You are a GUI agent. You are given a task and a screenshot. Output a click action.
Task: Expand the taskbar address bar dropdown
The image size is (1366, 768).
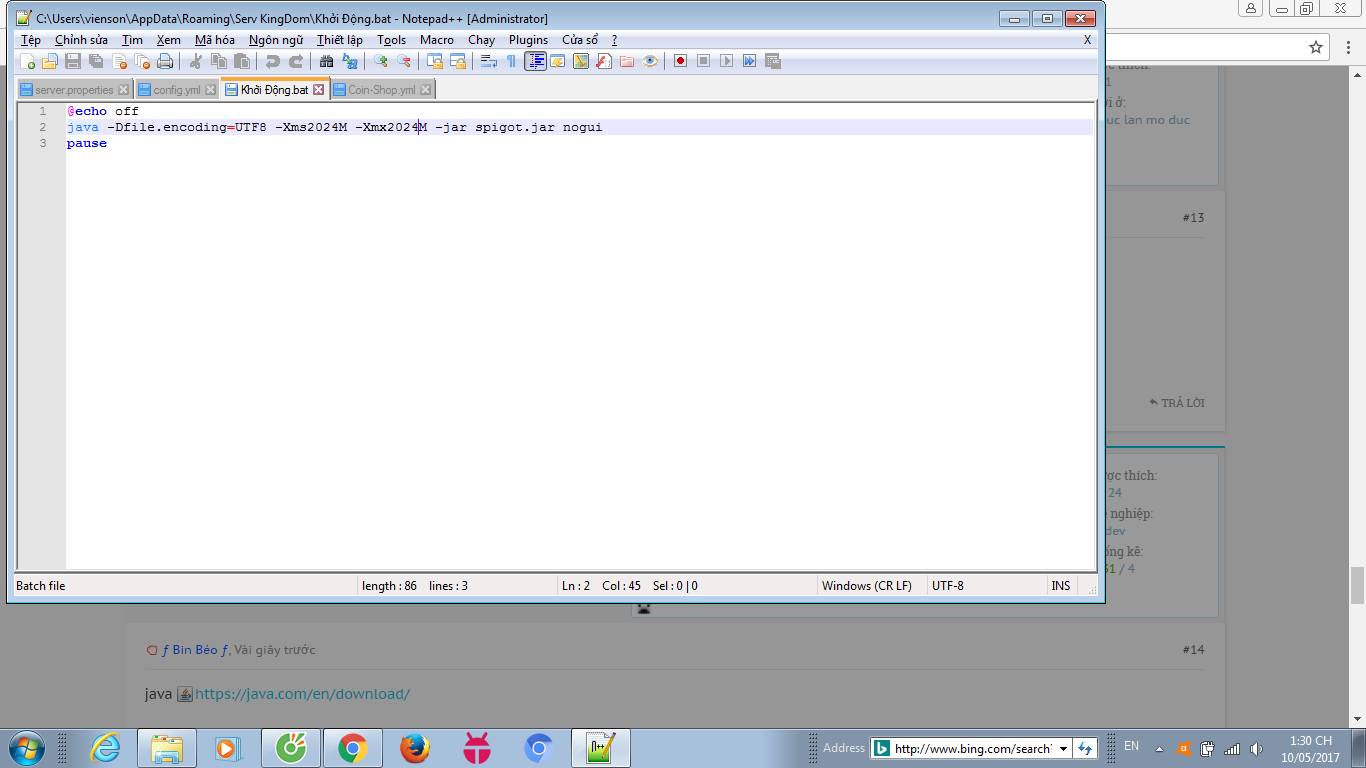pos(1063,748)
